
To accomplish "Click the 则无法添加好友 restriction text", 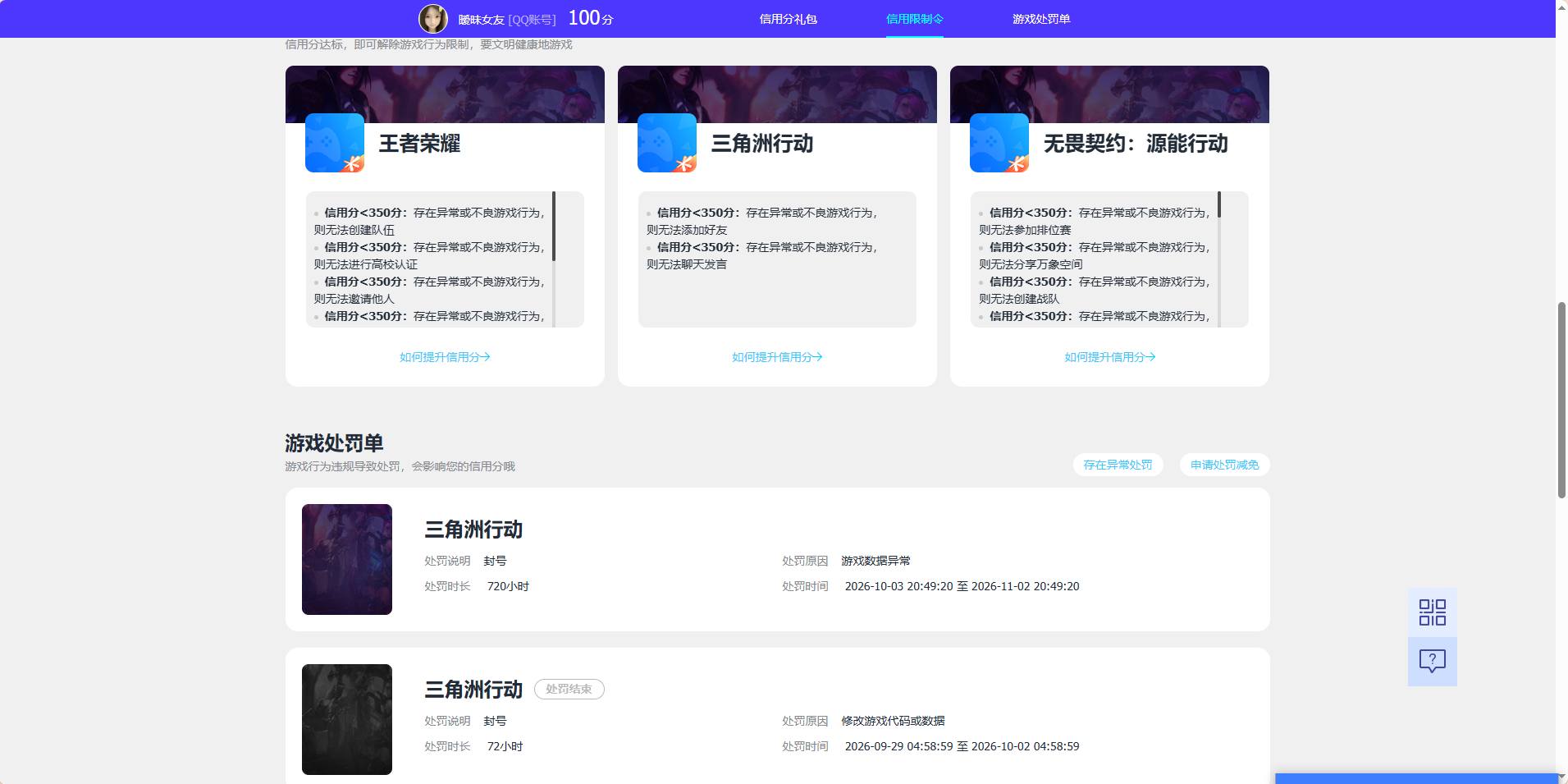I will pyautogui.click(x=687, y=230).
